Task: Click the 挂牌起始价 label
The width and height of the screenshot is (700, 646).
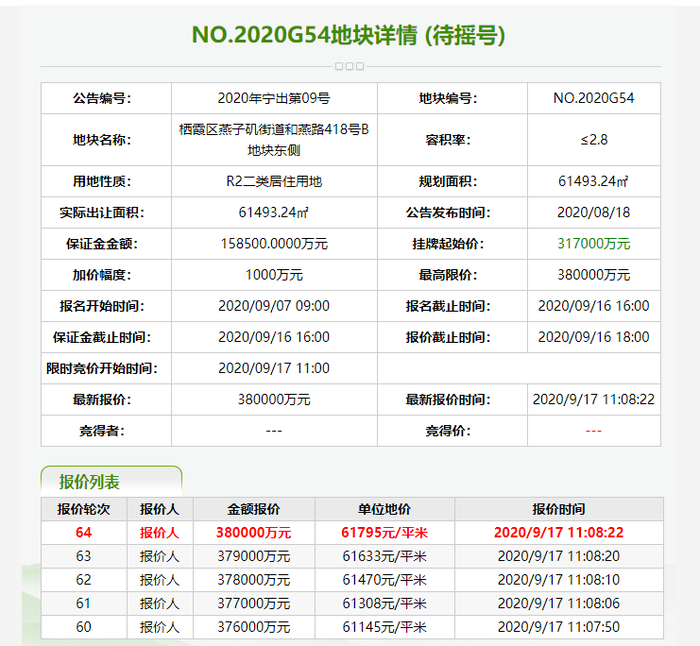Action: coord(448,244)
